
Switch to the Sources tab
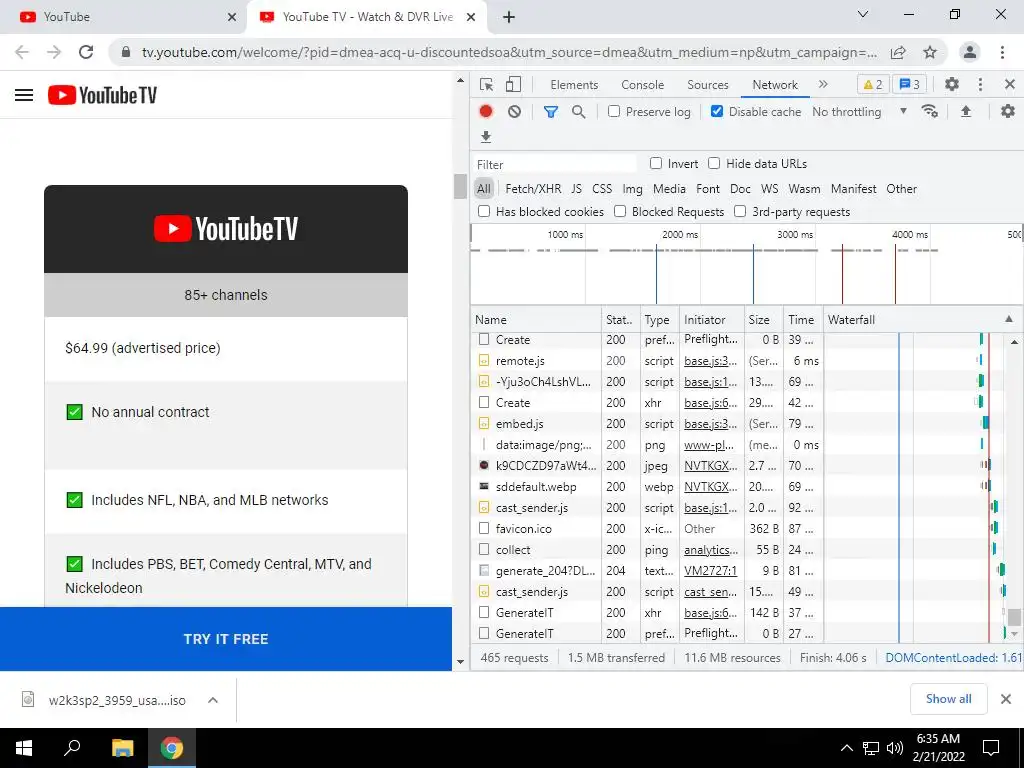tap(707, 84)
